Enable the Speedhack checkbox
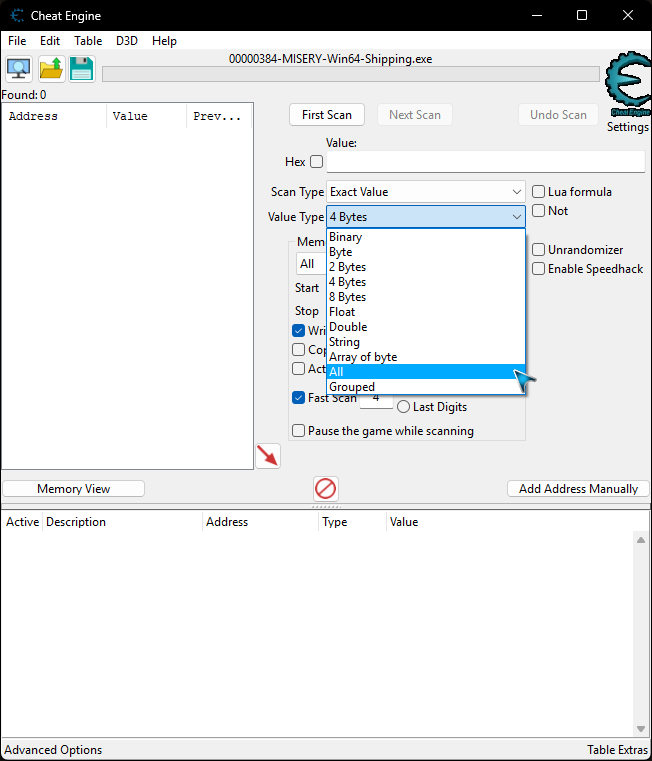652x761 pixels. pos(539,269)
